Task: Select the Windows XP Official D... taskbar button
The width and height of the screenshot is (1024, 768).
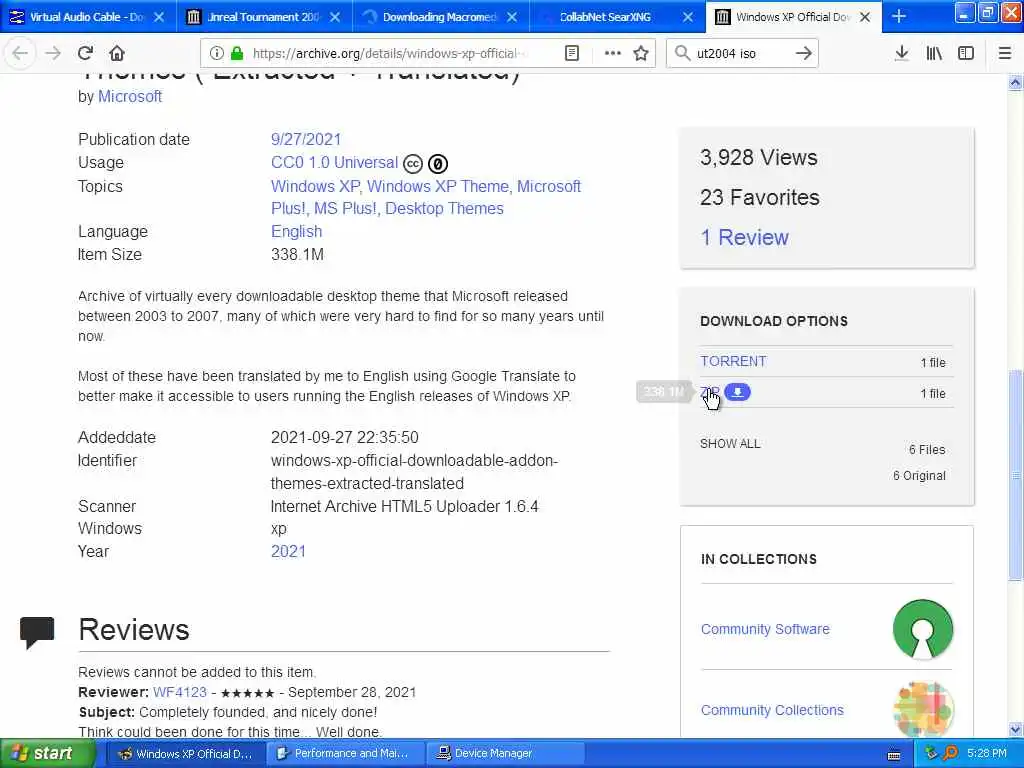Action: 186,754
